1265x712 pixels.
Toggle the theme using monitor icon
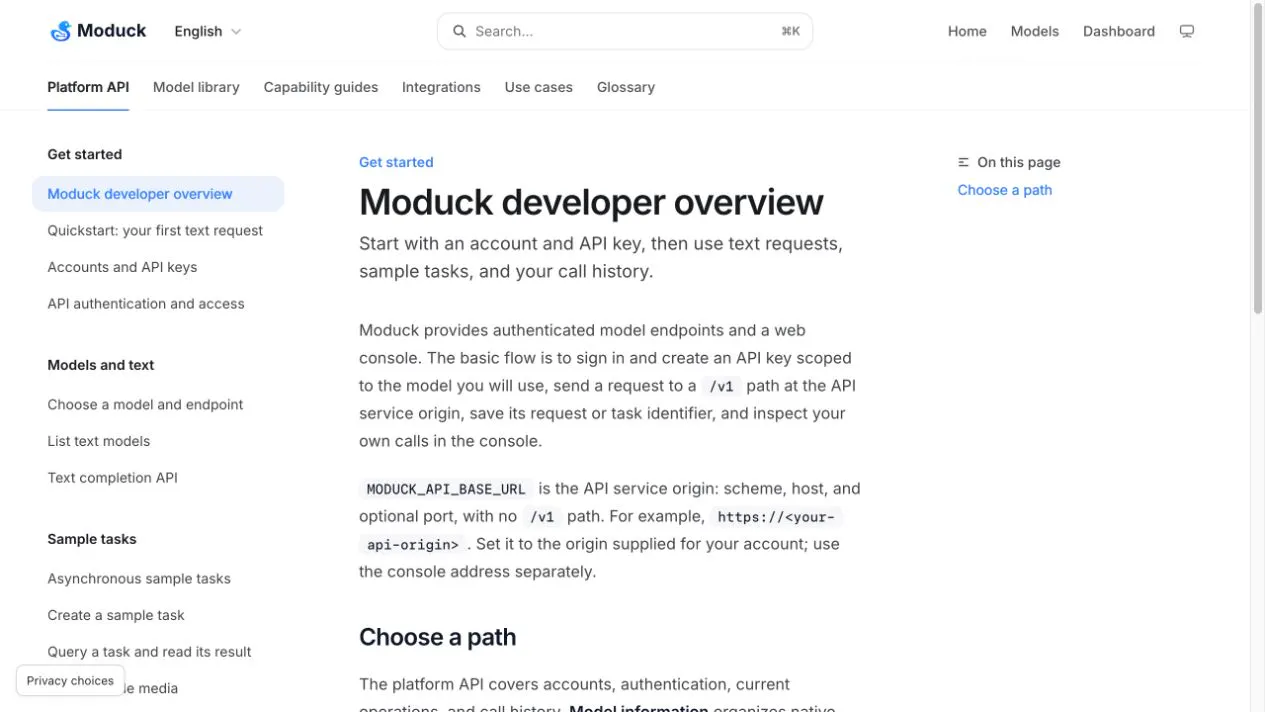point(1187,31)
